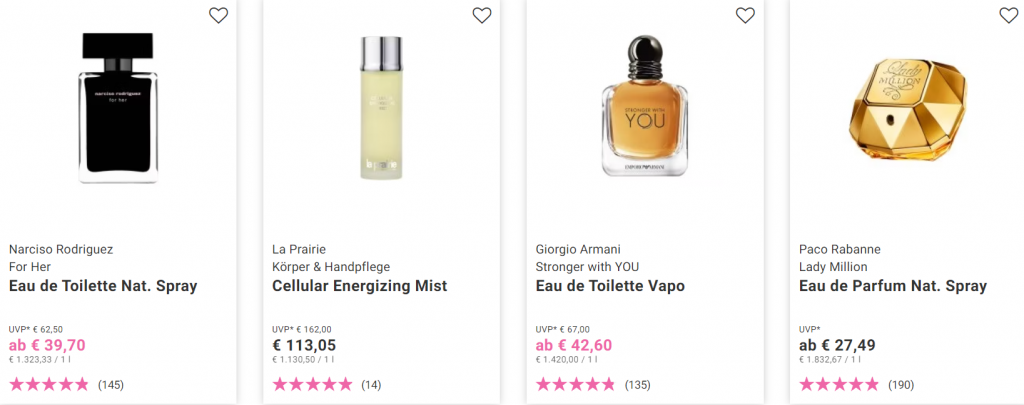Screen dimensions: 1024x405
Task: View the La Prairie mist bottle image
Action: [x=382, y=108]
